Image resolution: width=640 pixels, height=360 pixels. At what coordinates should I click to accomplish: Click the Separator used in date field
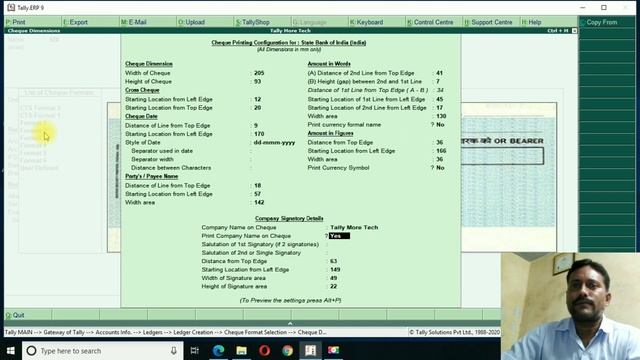click(x=162, y=151)
